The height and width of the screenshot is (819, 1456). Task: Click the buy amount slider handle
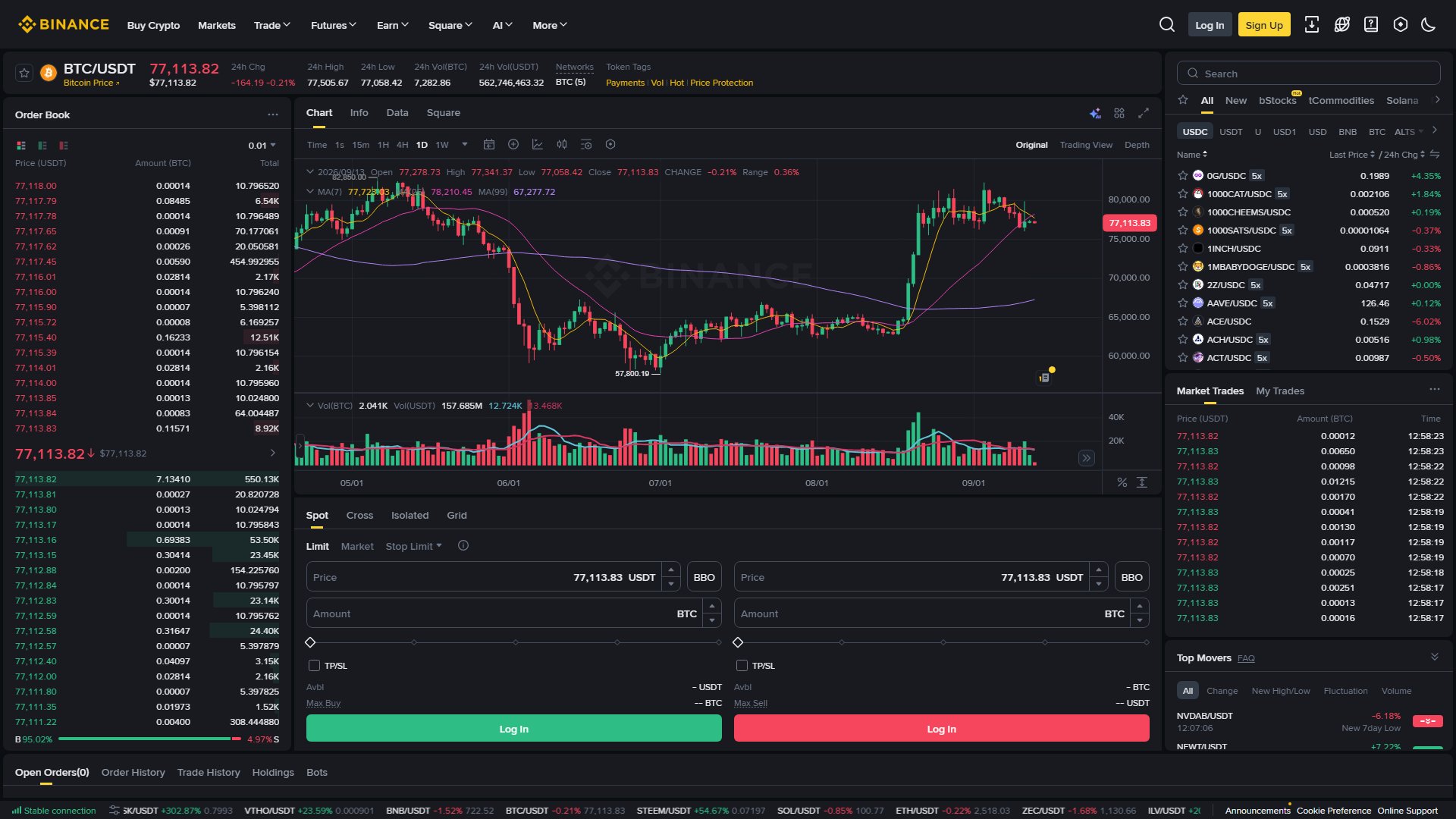click(310, 642)
